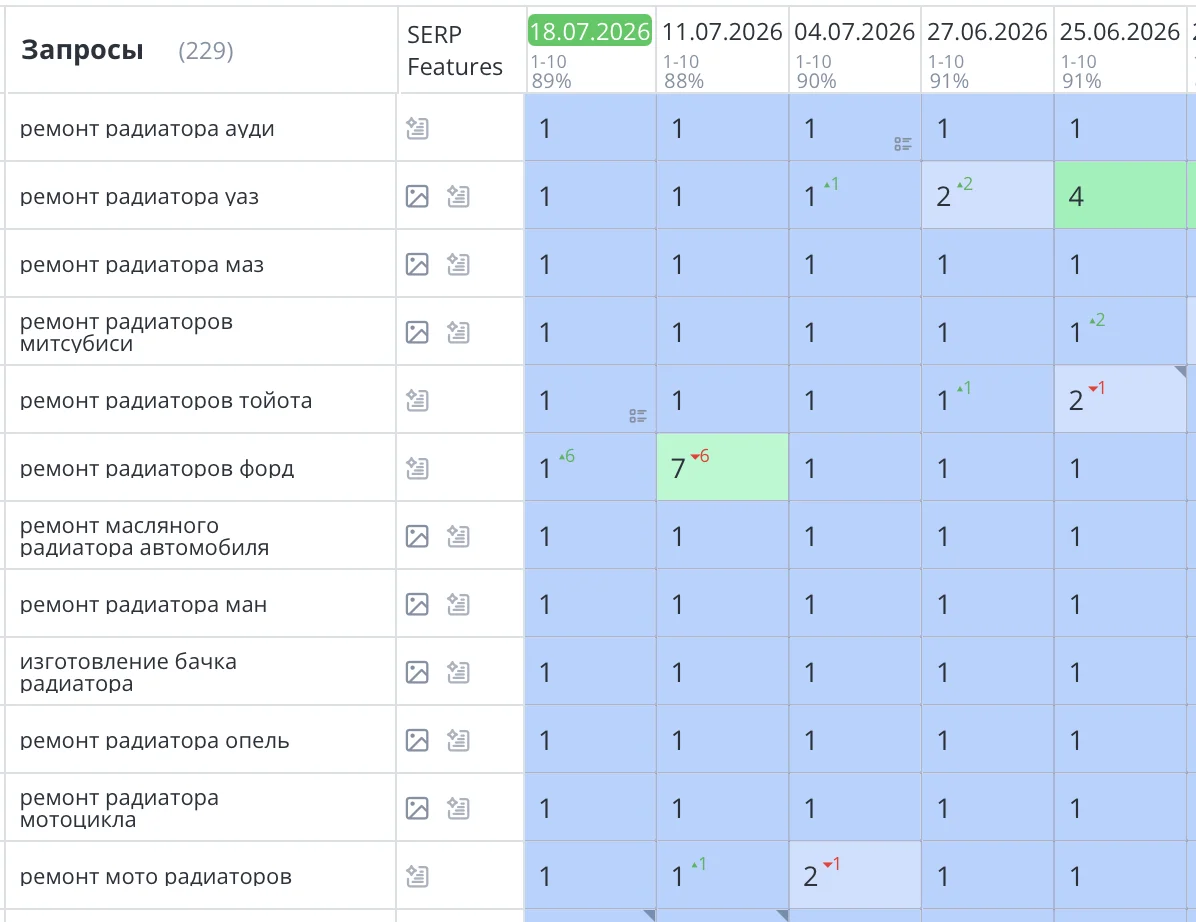Open query ремонт радиатора уаз
Screen dimensions: 1196x922
click(140, 197)
